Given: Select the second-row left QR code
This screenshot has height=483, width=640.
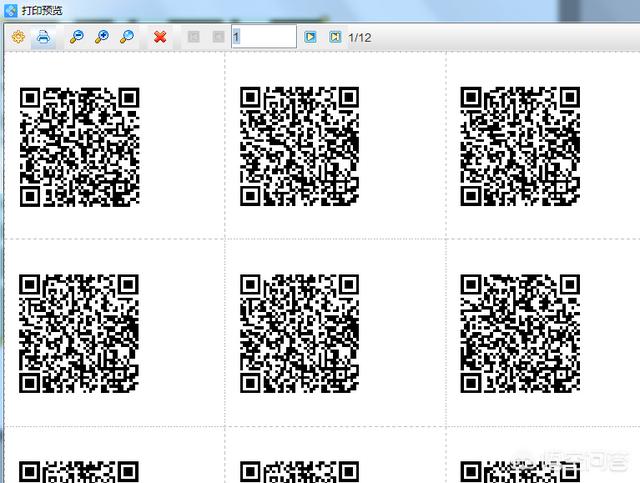Looking at the screenshot, I should coord(79,334).
